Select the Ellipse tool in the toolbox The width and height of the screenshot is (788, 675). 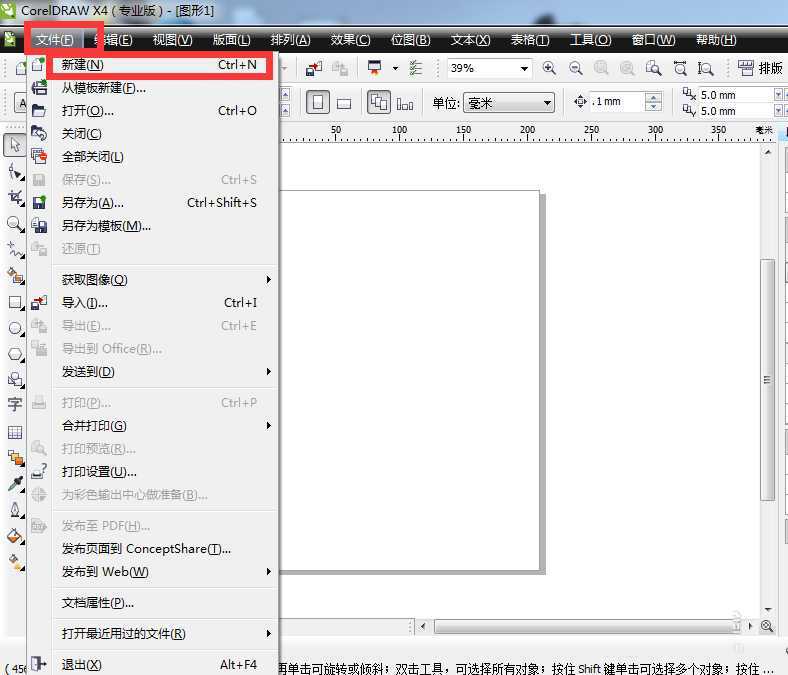tap(15, 328)
